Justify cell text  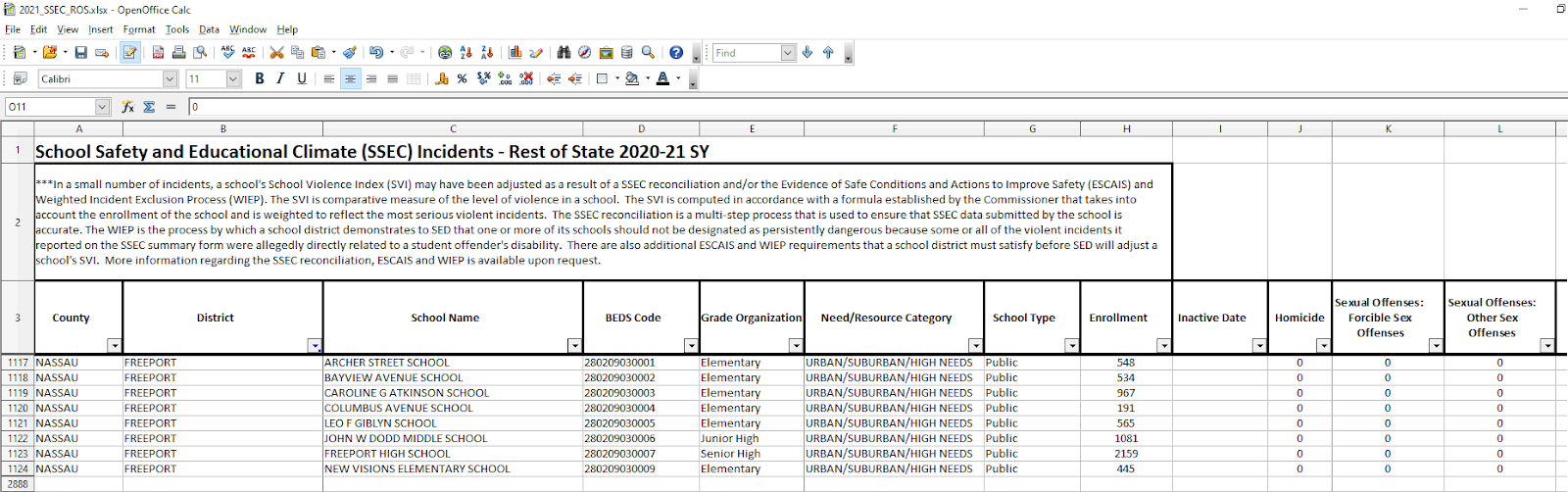[x=392, y=78]
